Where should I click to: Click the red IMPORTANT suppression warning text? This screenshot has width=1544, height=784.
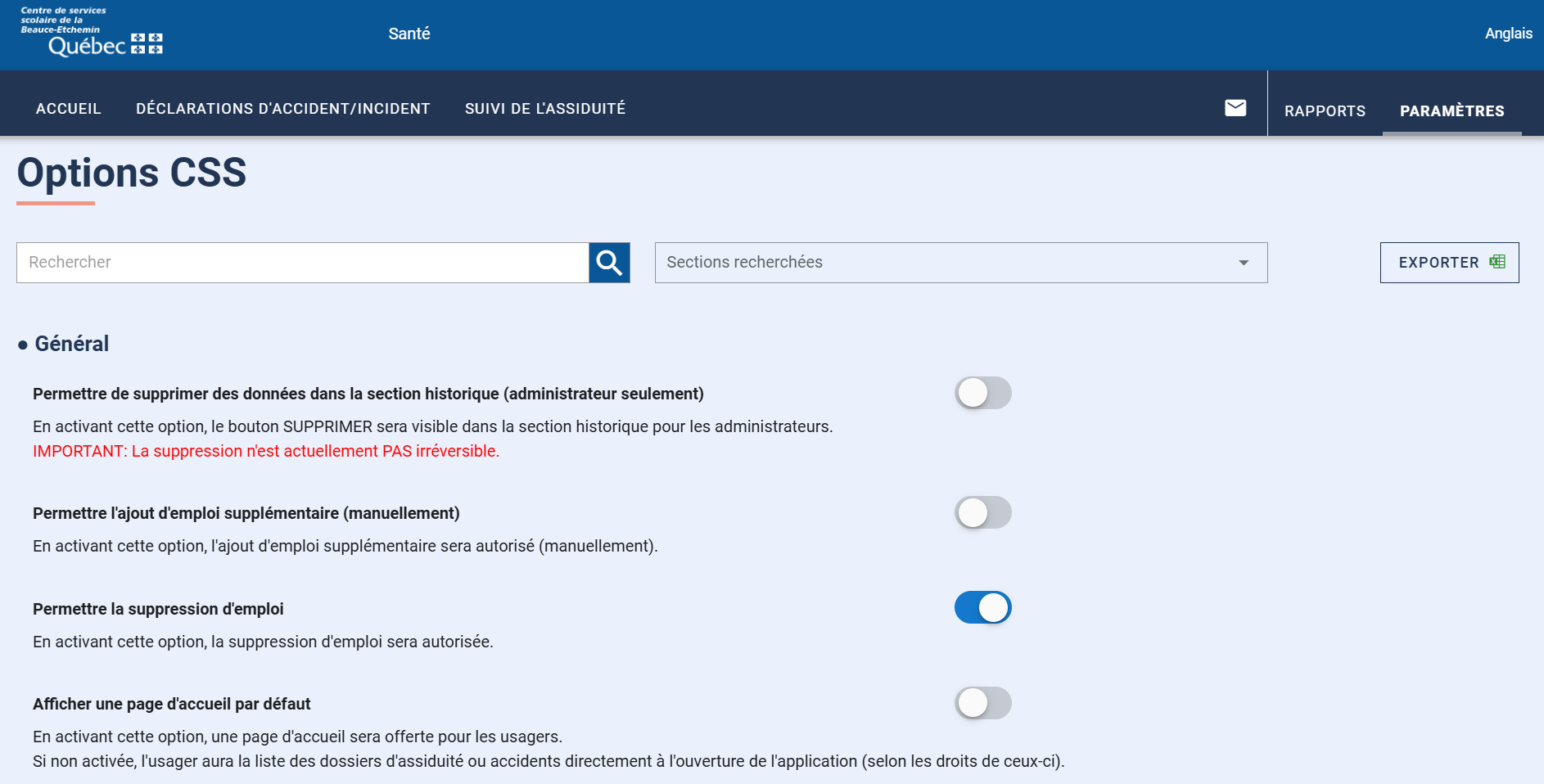pos(266,451)
